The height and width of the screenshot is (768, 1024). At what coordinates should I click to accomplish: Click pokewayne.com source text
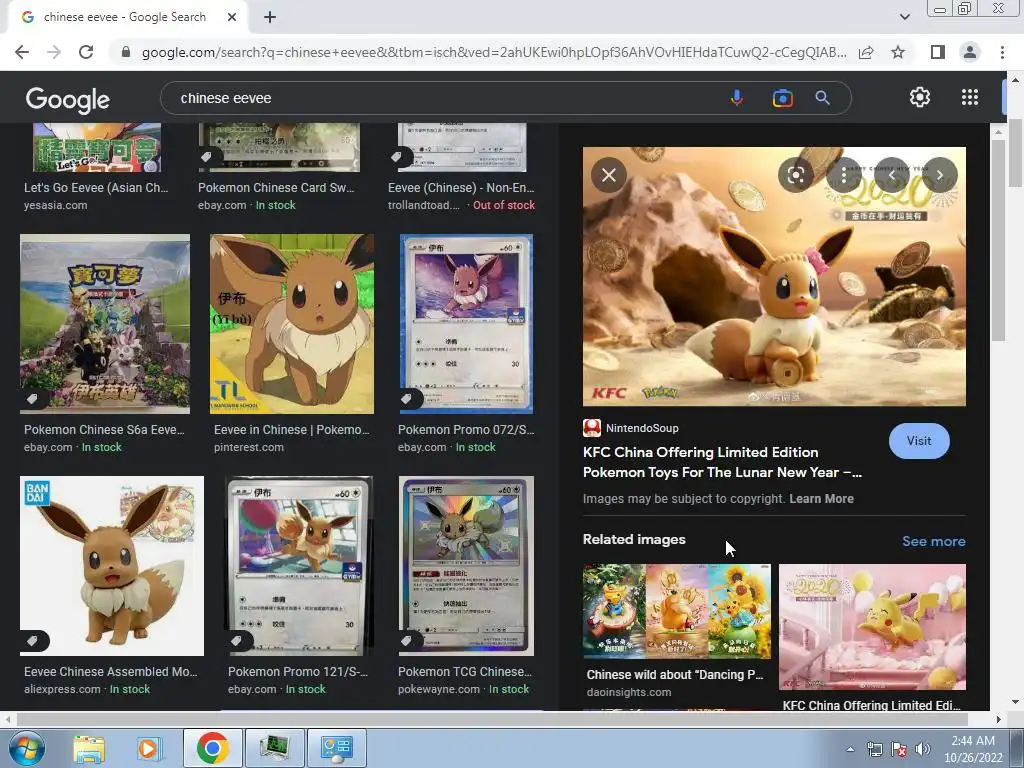pos(439,689)
